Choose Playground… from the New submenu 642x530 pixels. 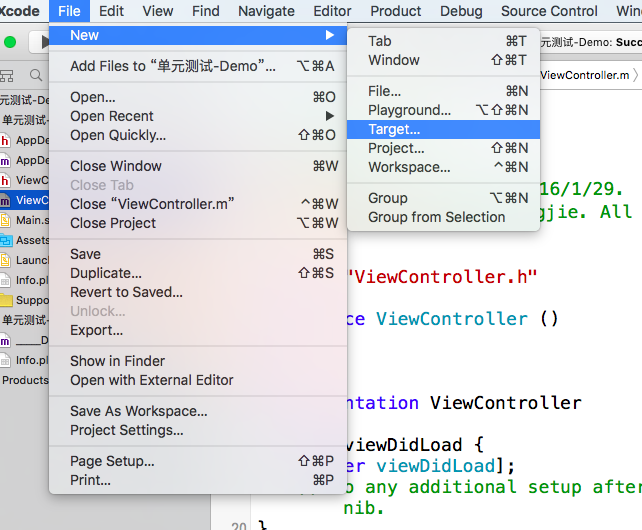pyautogui.click(x=409, y=110)
